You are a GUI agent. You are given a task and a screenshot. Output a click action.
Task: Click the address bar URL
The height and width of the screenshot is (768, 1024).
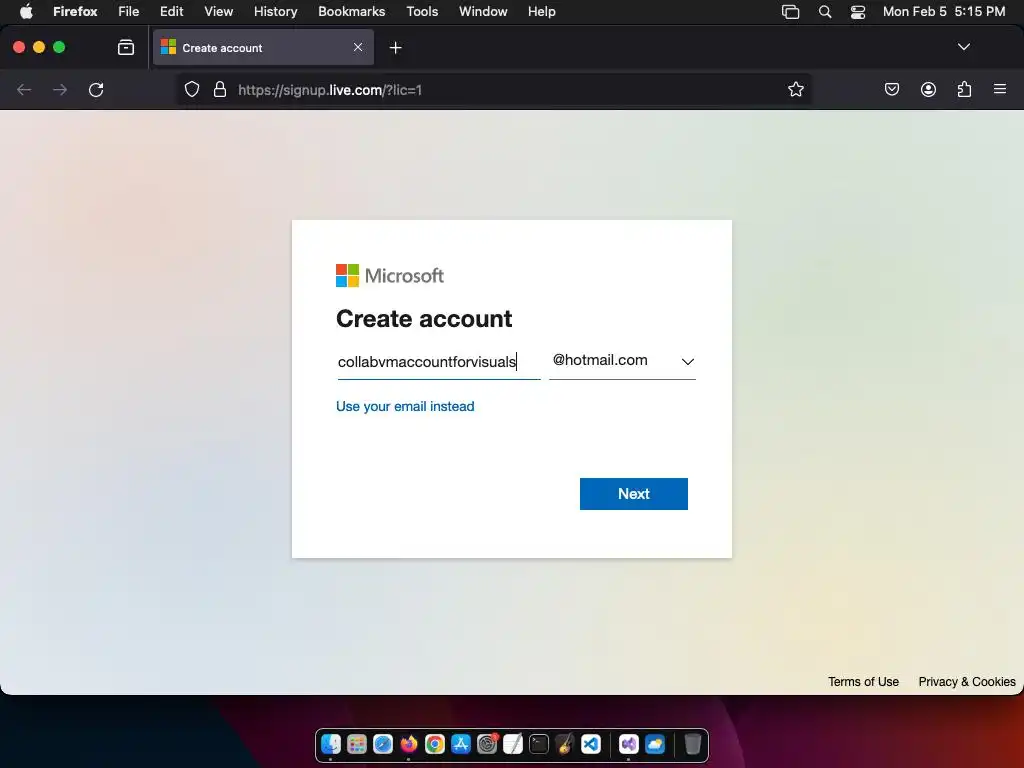(x=330, y=90)
